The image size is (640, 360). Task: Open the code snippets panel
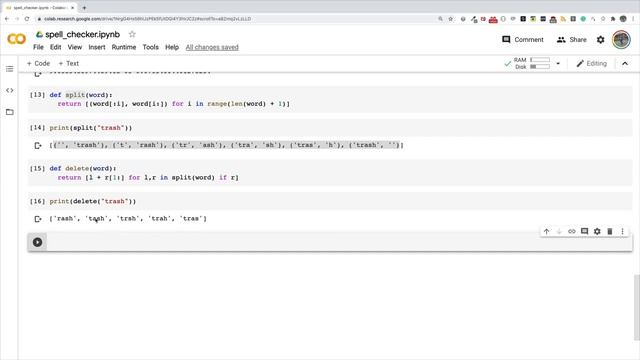9,90
